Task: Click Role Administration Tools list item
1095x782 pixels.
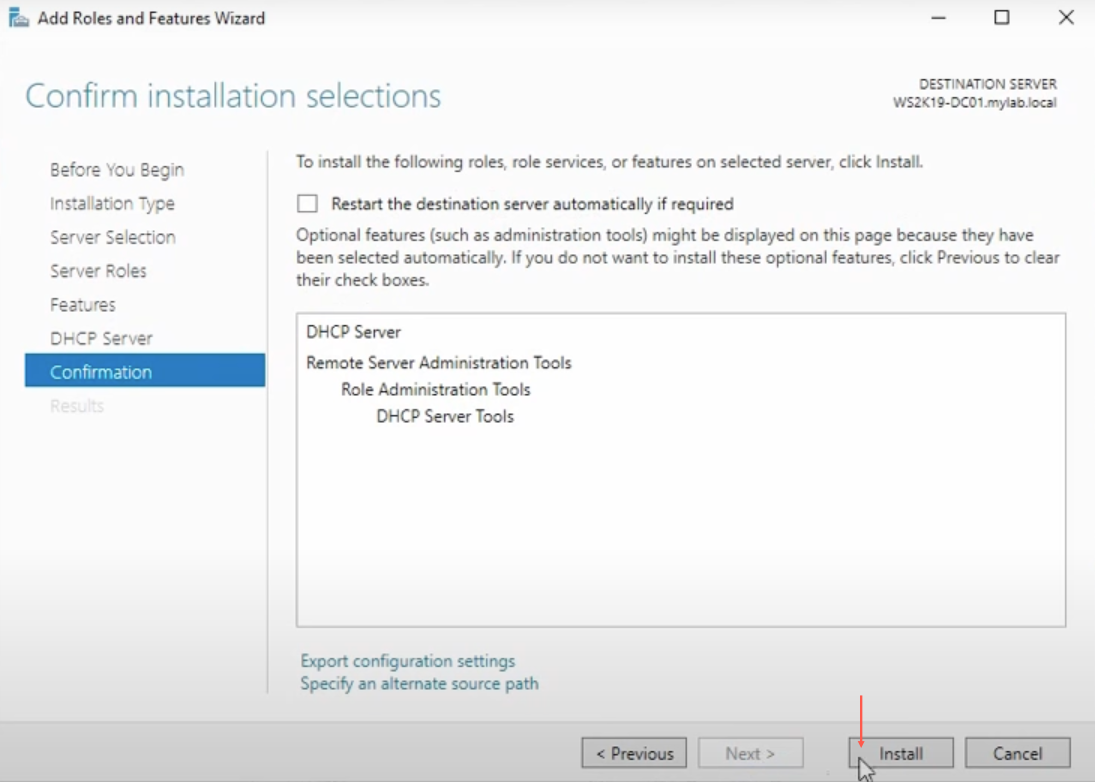Action: [436, 390]
